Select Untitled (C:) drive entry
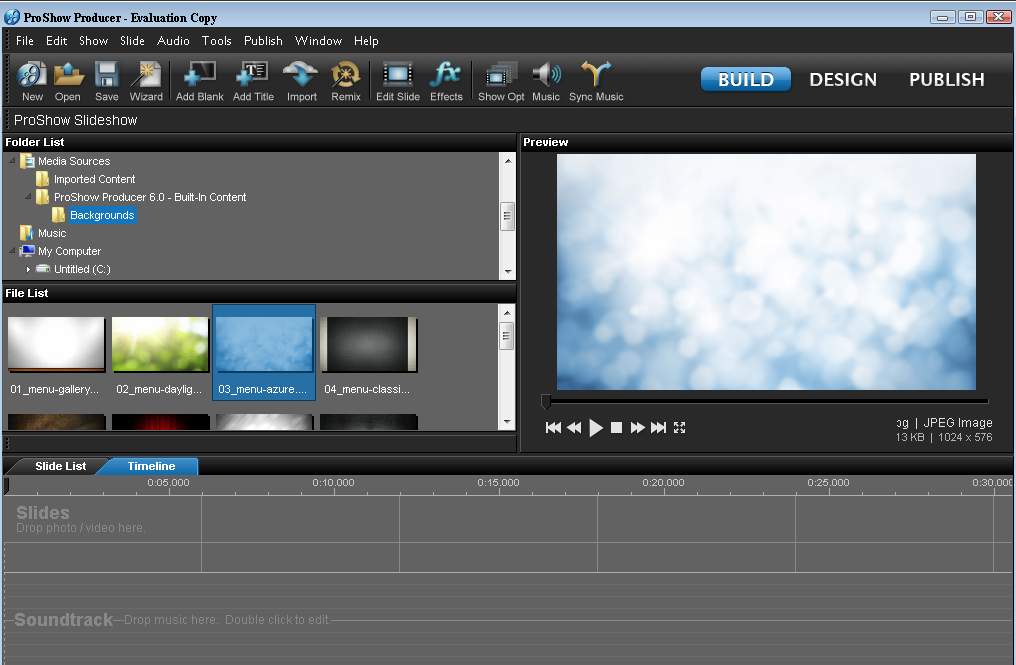 pos(82,269)
